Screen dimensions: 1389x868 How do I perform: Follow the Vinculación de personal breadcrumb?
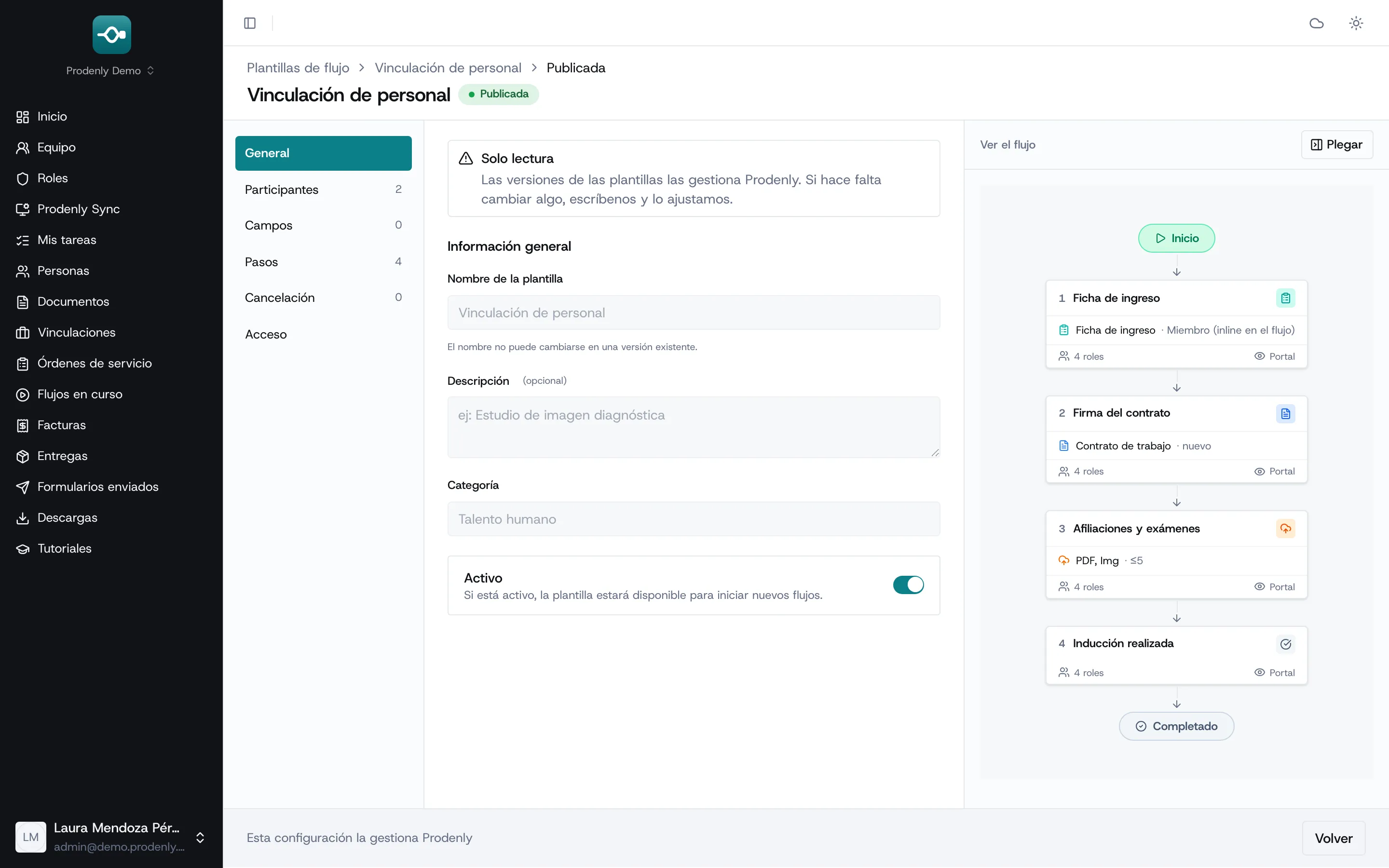coord(448,68)
